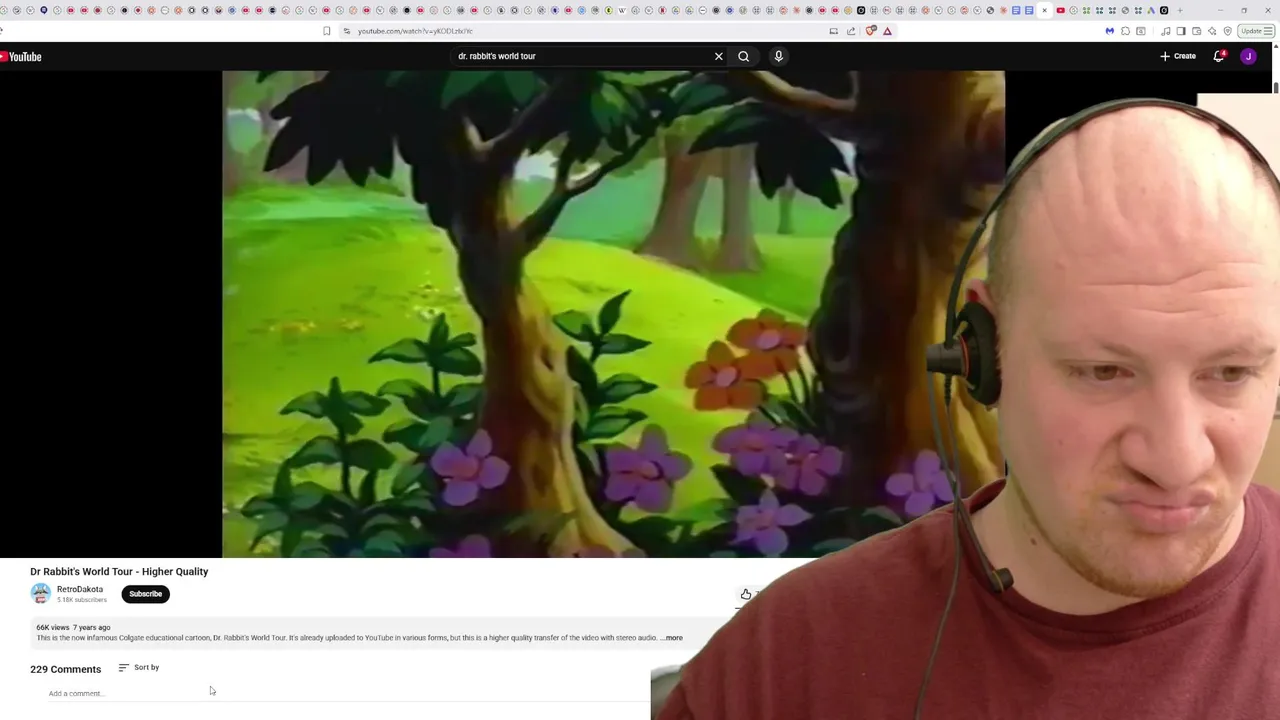Bookmark this page in the address bar
1280x720 pixels.
click(x=326, y=31)
